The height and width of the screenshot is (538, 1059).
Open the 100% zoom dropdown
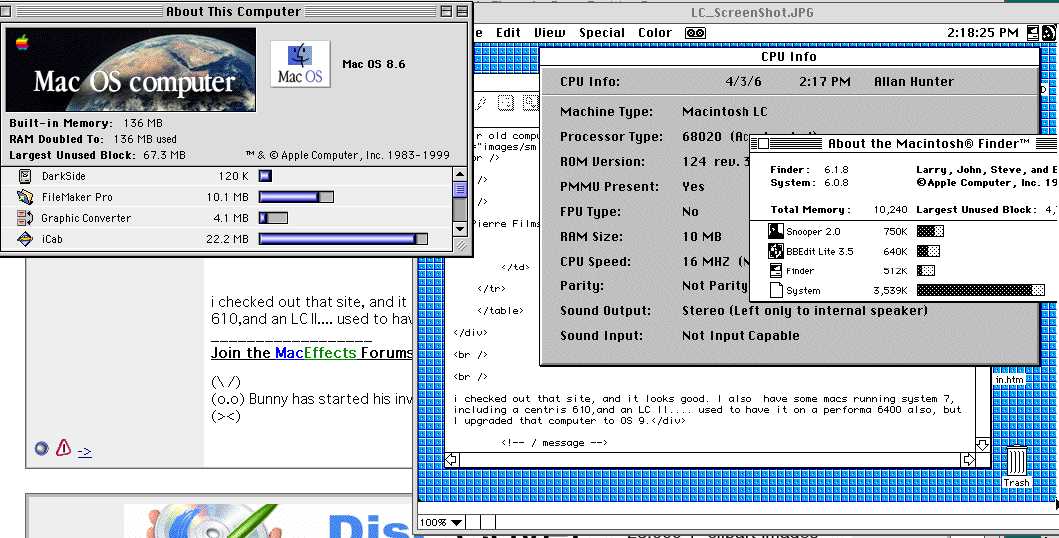click(441, 522)
